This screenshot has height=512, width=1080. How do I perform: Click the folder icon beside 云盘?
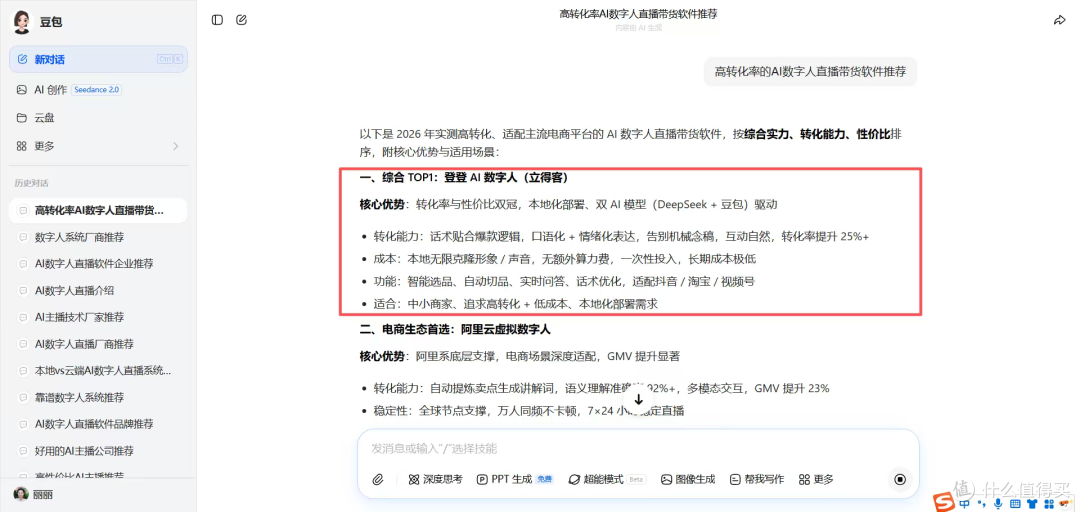click(x=21, y=118)
